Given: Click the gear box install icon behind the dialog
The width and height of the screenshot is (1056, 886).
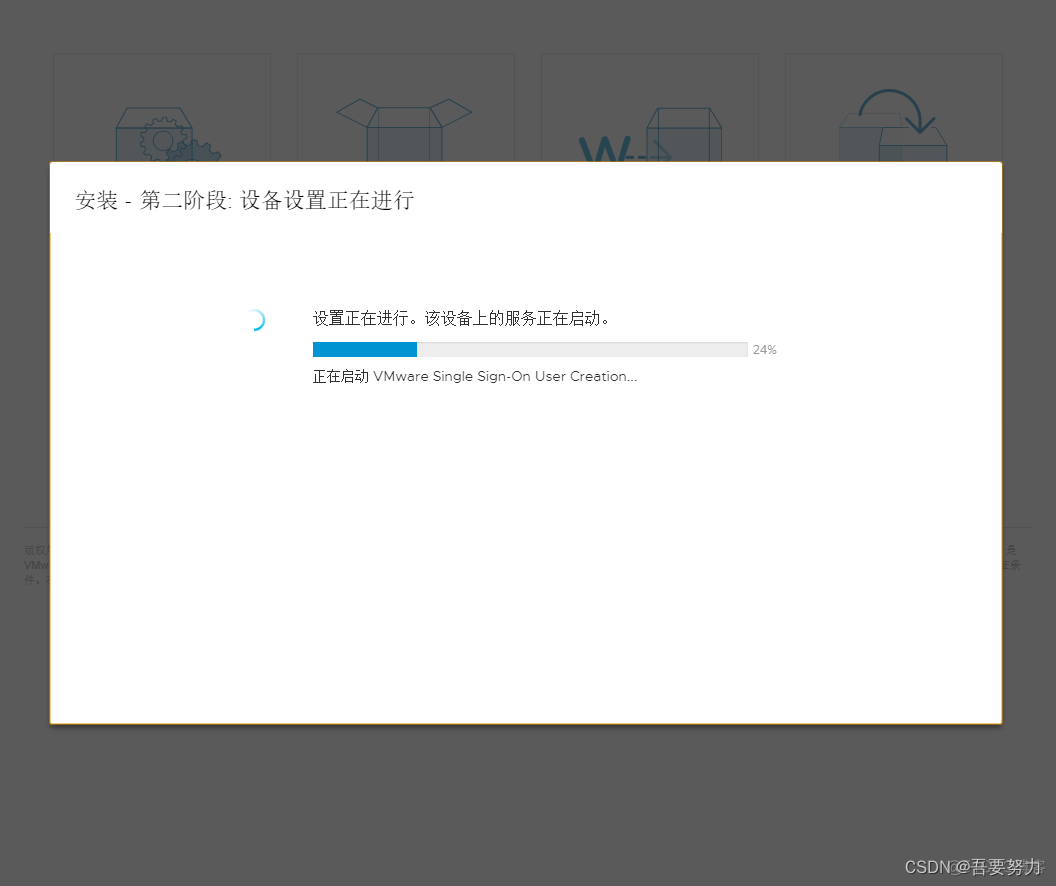Looking at the screenshot, I should click(168, 135).
